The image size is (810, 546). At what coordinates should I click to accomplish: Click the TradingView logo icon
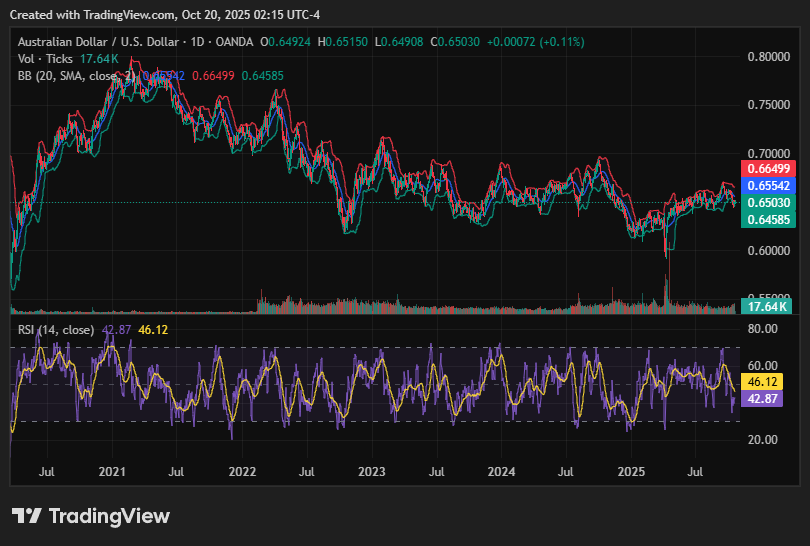[x=26, y=516]
